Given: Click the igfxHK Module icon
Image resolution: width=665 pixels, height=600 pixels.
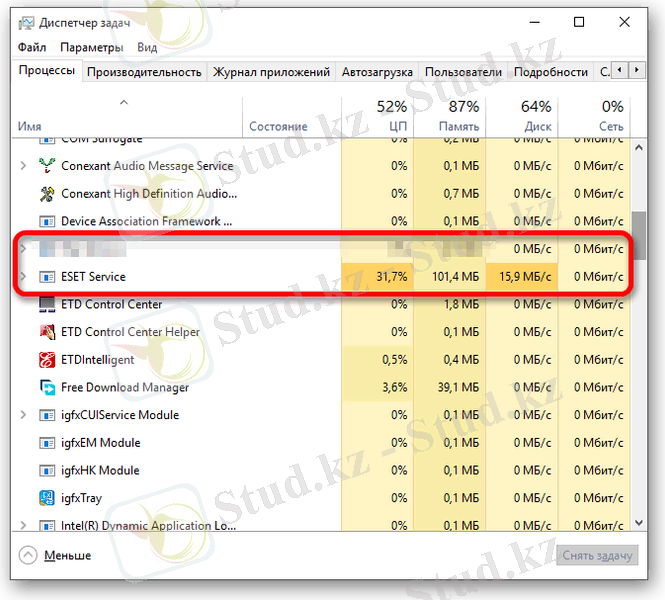Looking at the screenshot, I should click(x=47, y=471).
